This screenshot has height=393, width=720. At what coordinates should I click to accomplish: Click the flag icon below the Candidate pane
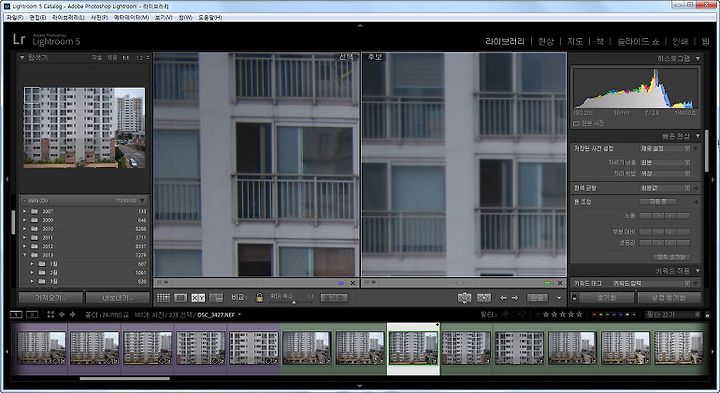pyautogui.click(x=366, y=283)
